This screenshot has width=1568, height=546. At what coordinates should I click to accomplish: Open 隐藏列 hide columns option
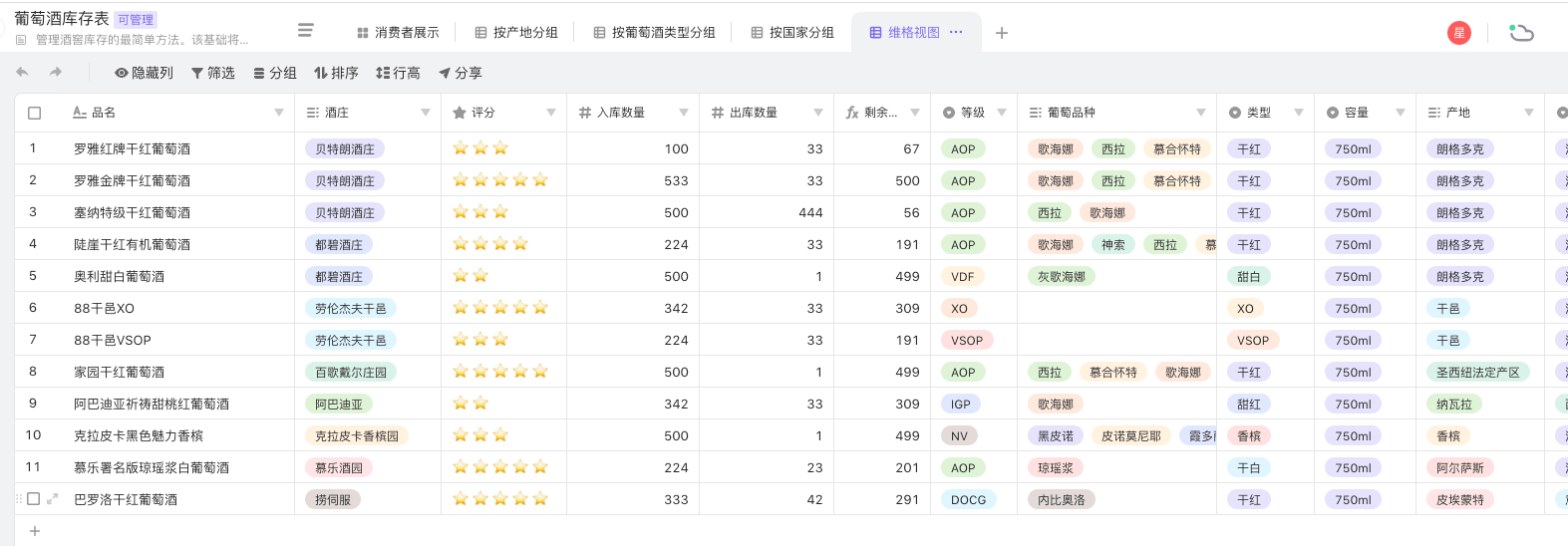[144, 73]
